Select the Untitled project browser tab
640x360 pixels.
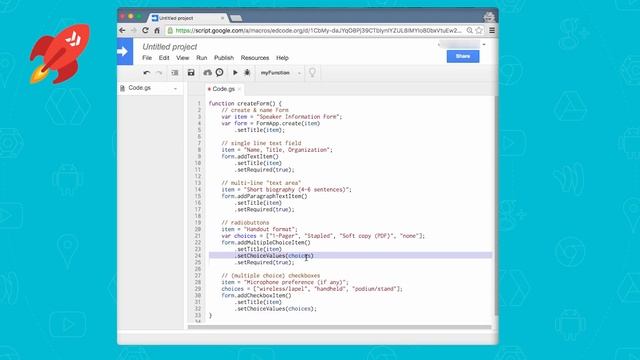point(188,18)
